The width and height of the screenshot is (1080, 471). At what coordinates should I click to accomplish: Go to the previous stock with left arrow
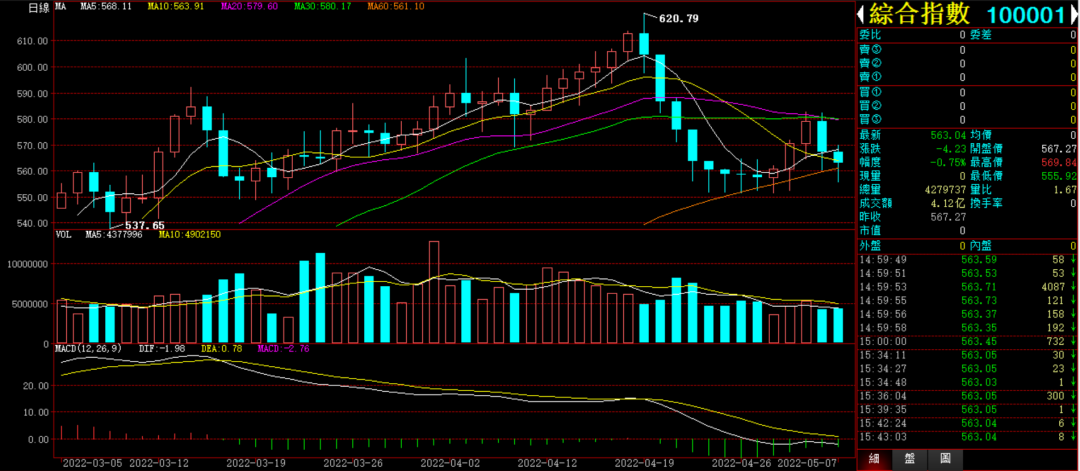click(861, 14)
